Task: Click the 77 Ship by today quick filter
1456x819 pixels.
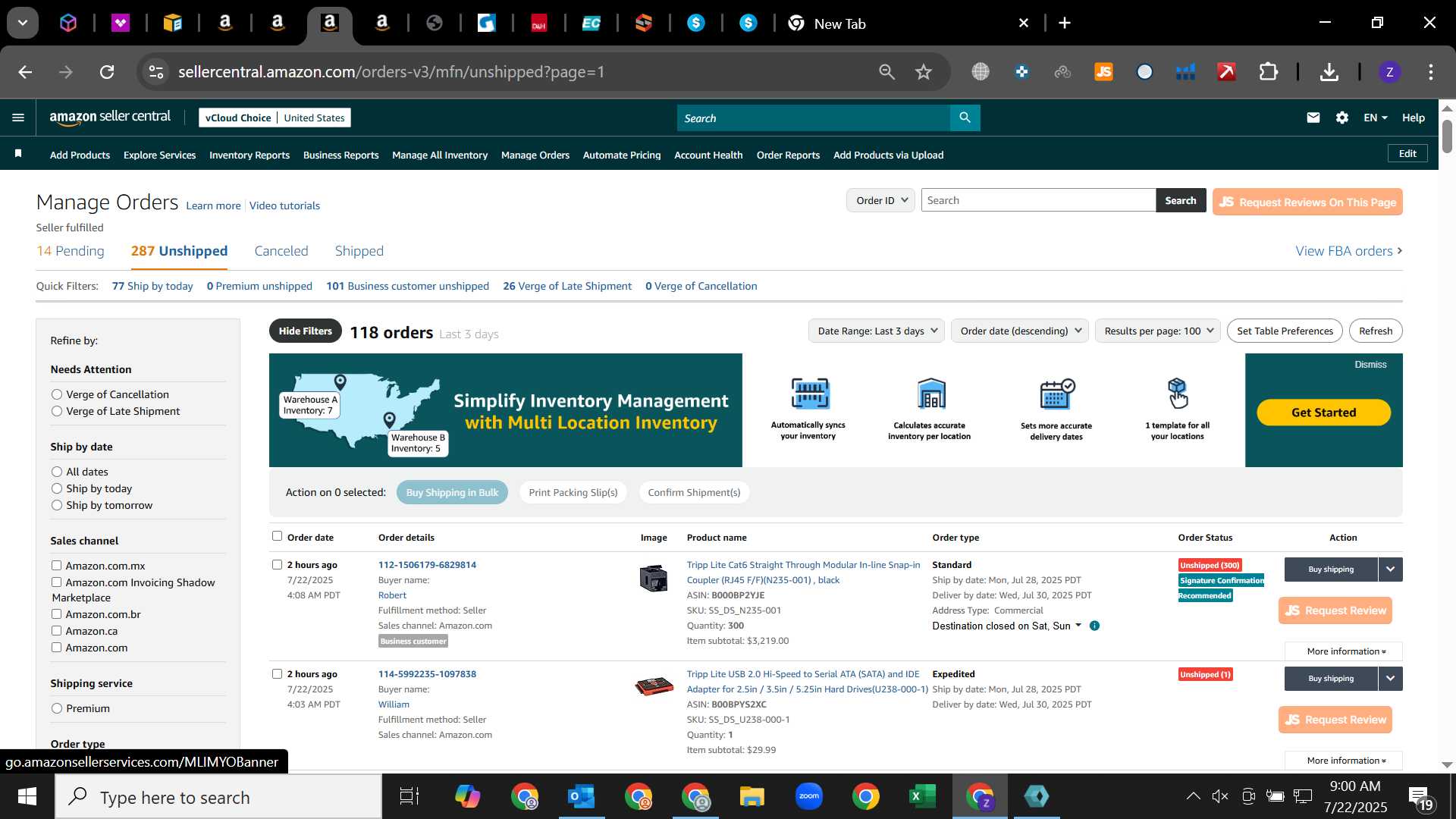Action: pos(152,286)
